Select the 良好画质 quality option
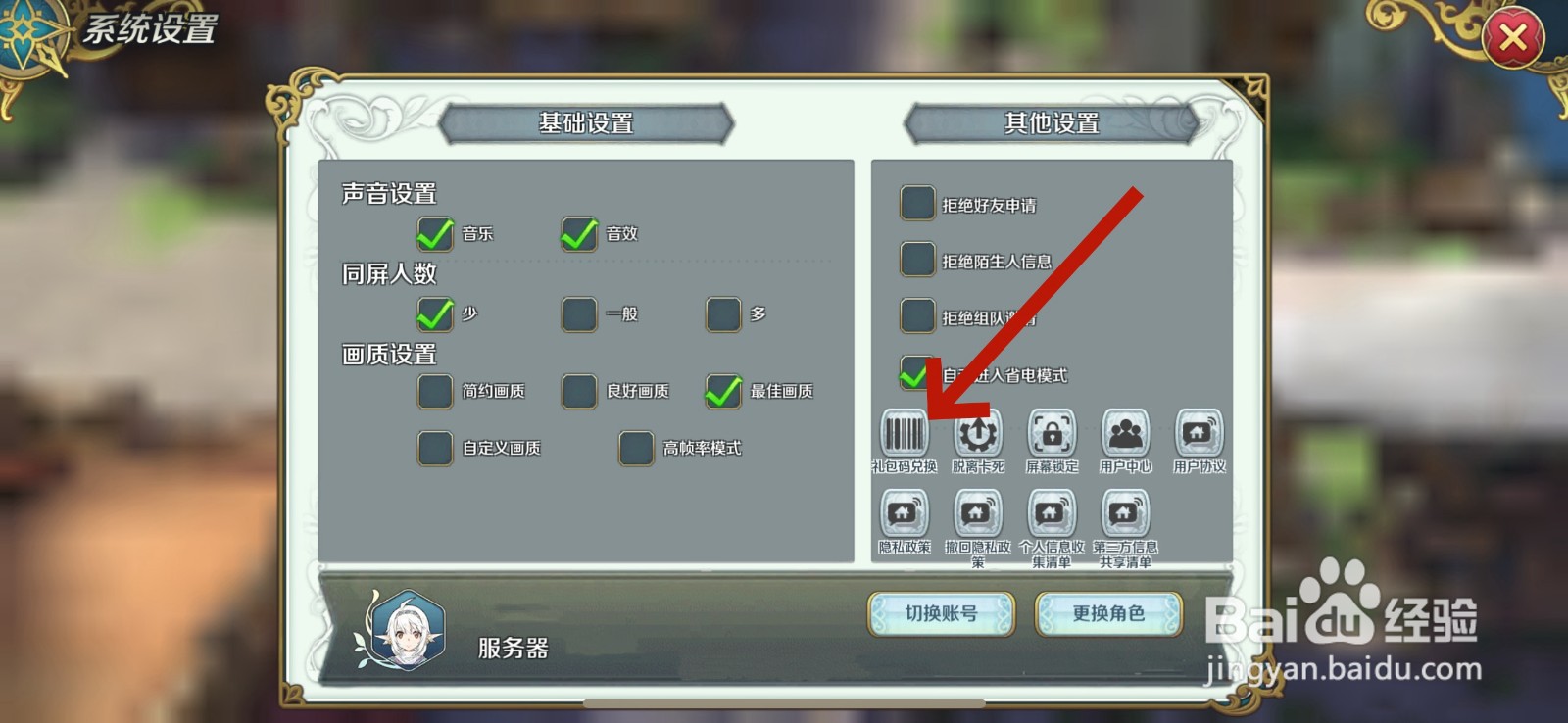This screenshot has width=1568, height=723. click(579, 391)
